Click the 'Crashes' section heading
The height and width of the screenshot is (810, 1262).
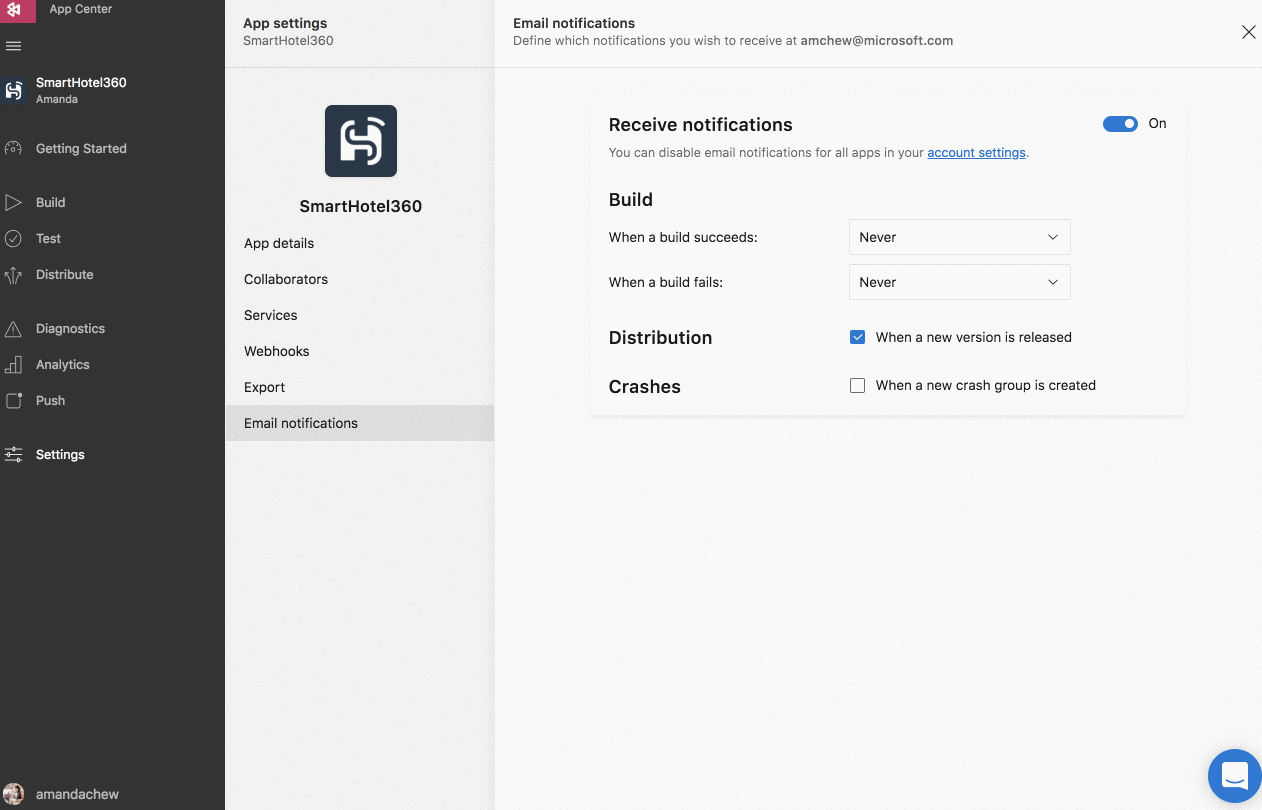[644, 387]
